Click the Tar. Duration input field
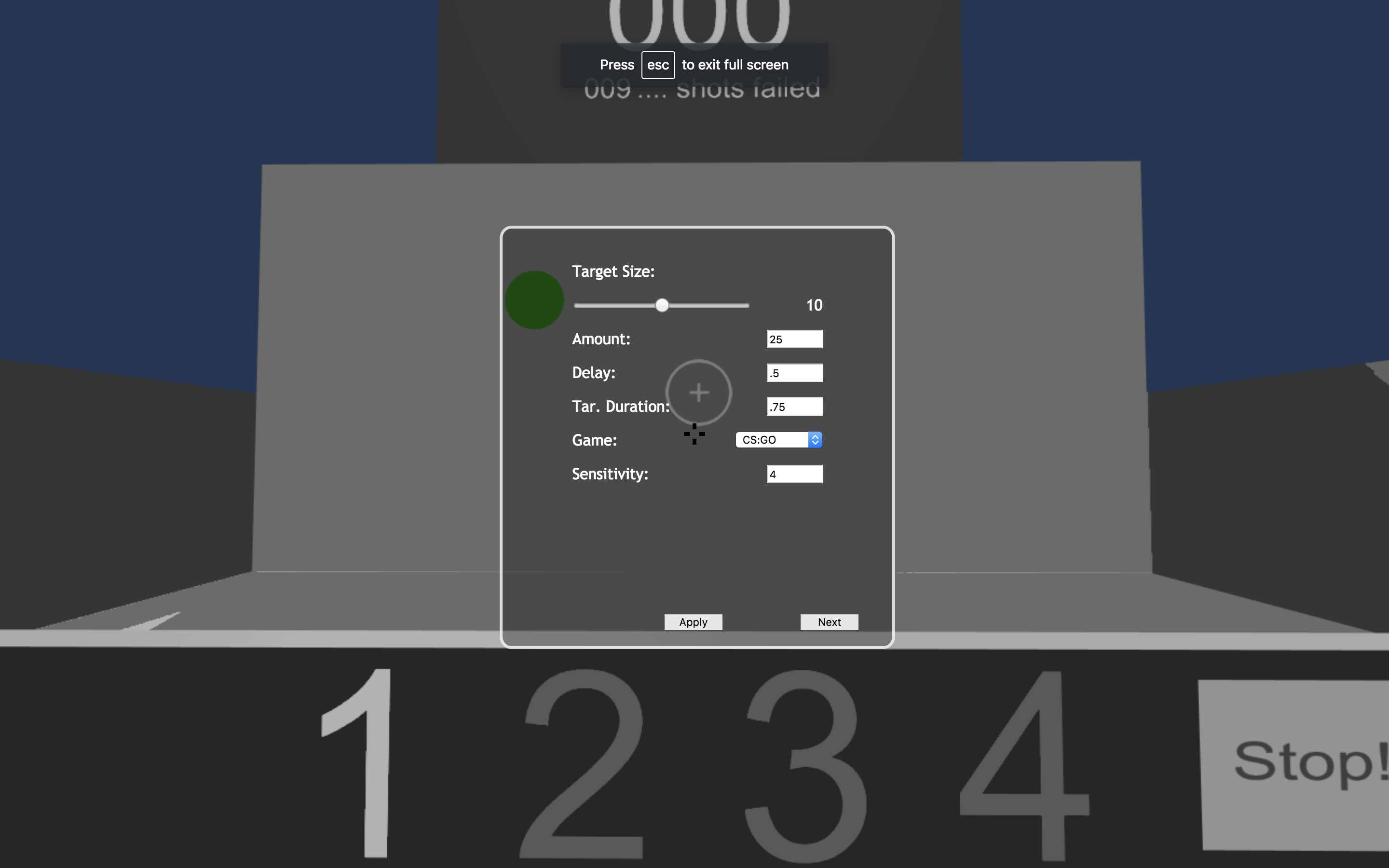The height and width of the screenshot is (868, 1389). (x=794, y=406)
